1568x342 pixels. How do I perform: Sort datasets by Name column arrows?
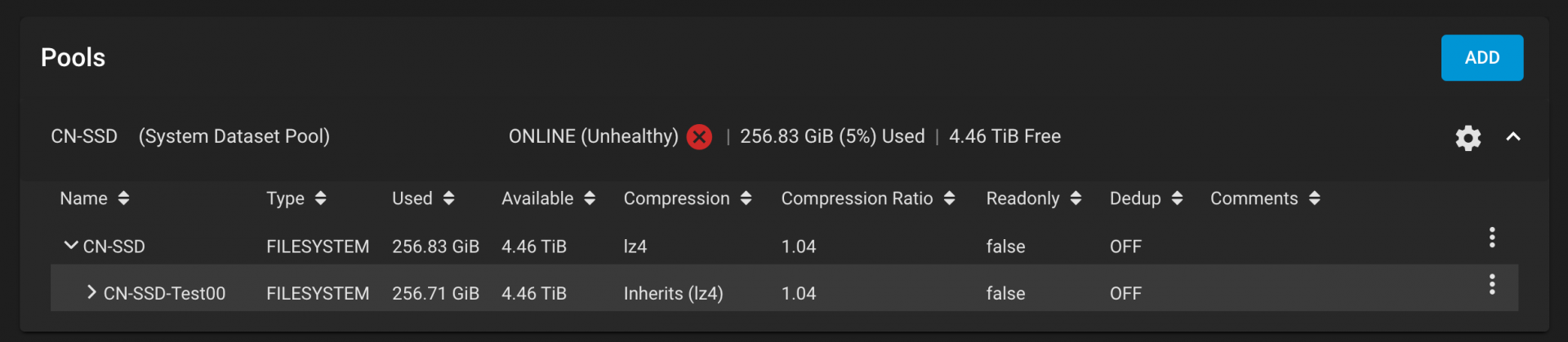[123, 198]
